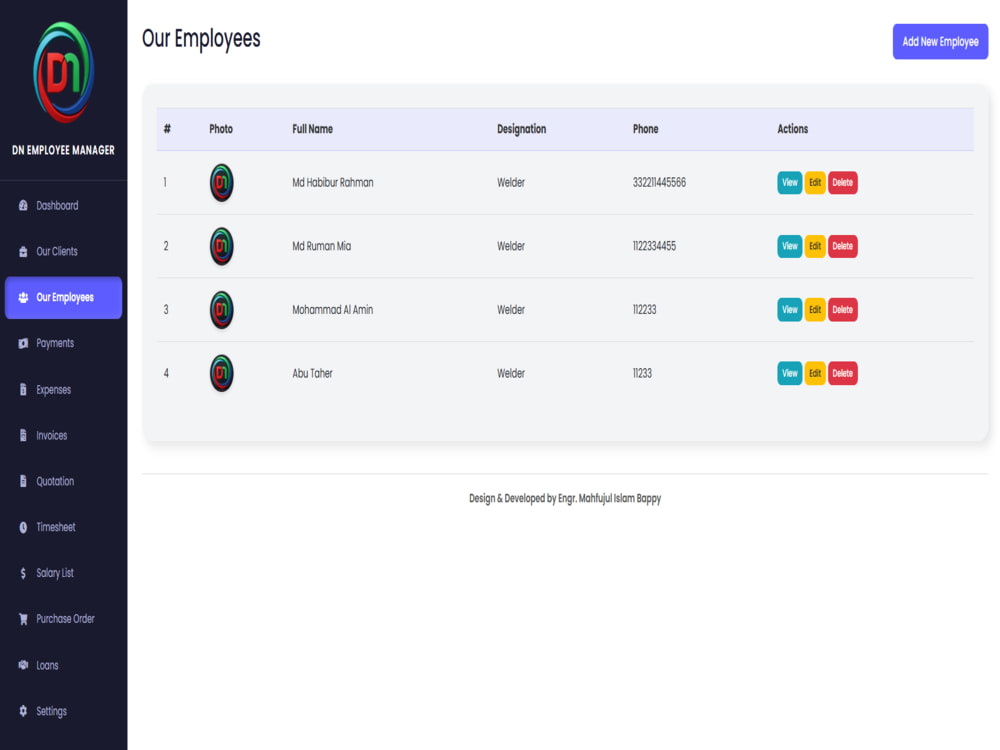Navigate to Payments section

point(63,343)
